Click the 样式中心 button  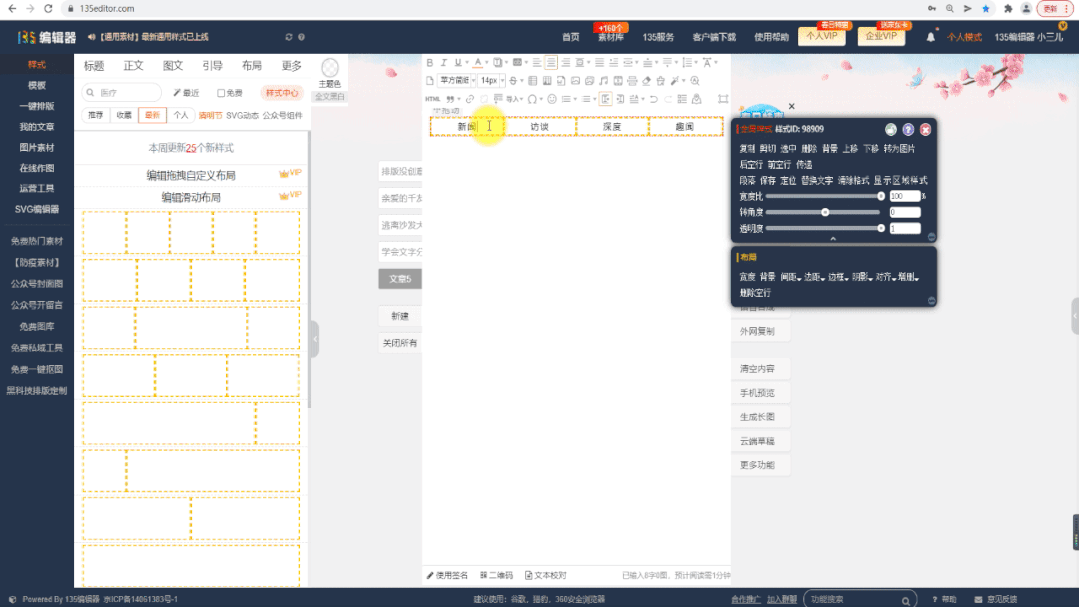[x=281, y=93]
